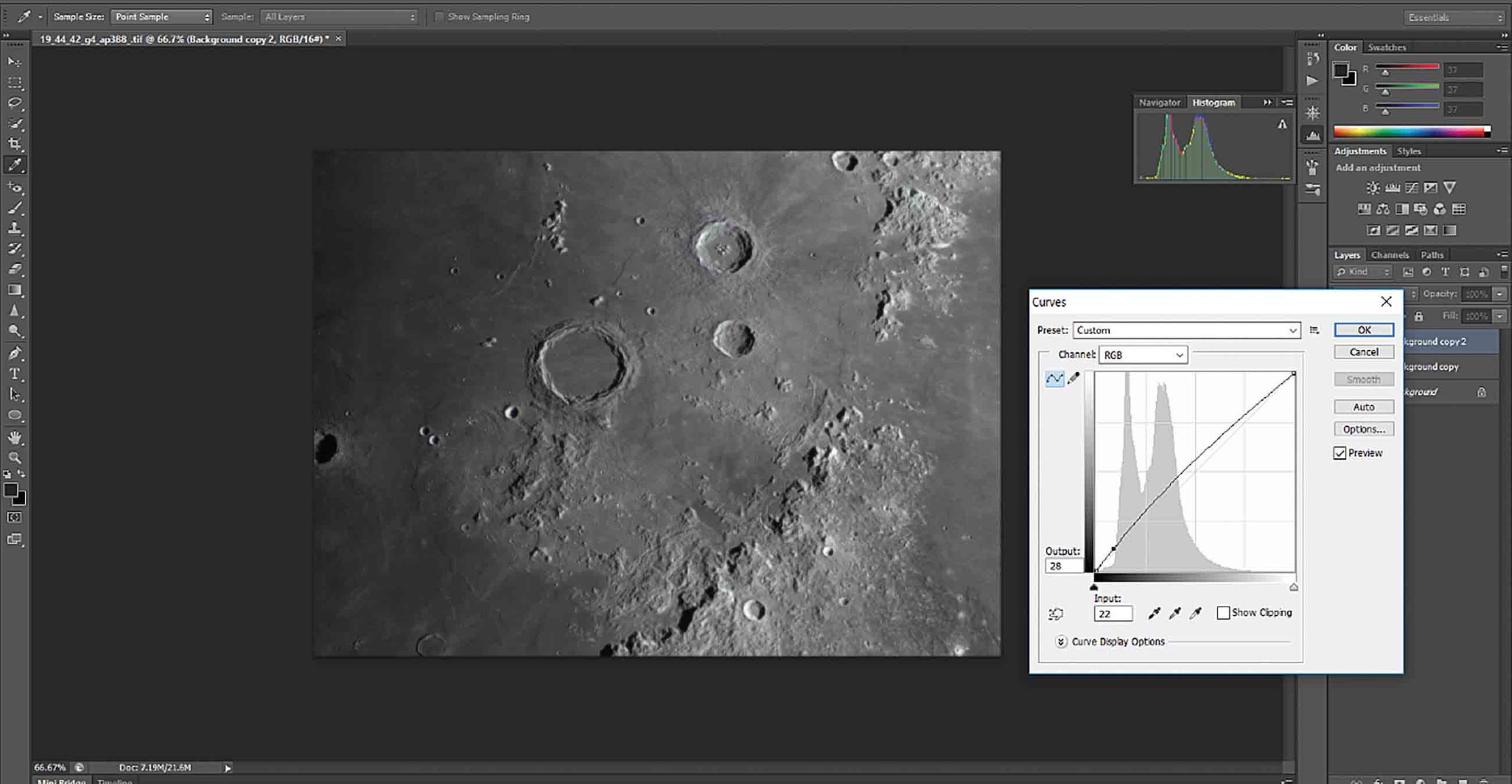This screenshot has height=784, width=1512.
Task: Select the Crop tool in toolbar
Action: coord(15,144)
